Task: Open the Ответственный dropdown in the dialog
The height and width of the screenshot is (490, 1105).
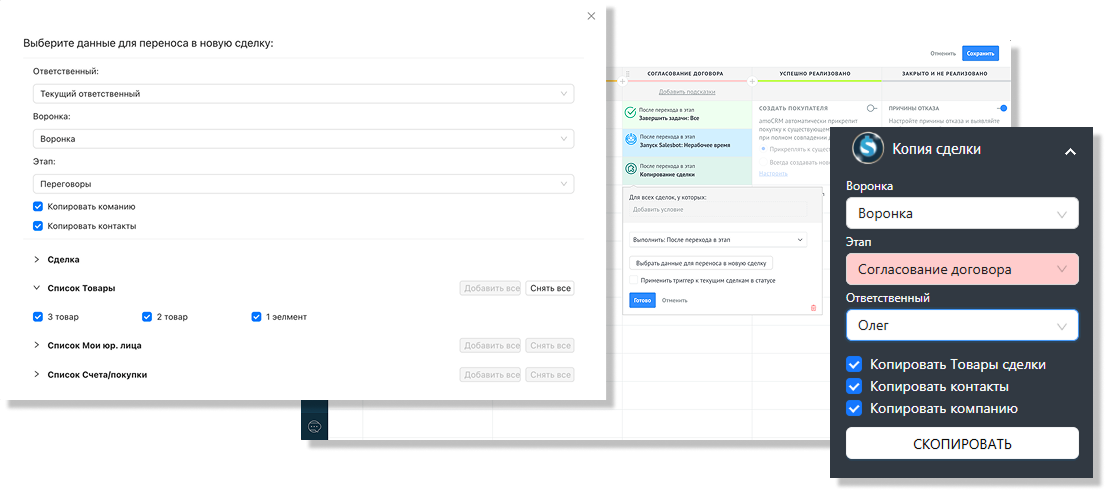Action: pos(303,94)
